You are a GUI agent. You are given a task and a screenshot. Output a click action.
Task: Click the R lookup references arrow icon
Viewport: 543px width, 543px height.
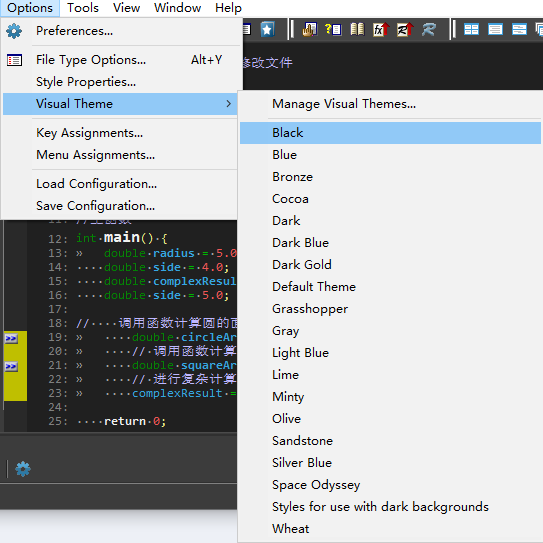[405, 30]
